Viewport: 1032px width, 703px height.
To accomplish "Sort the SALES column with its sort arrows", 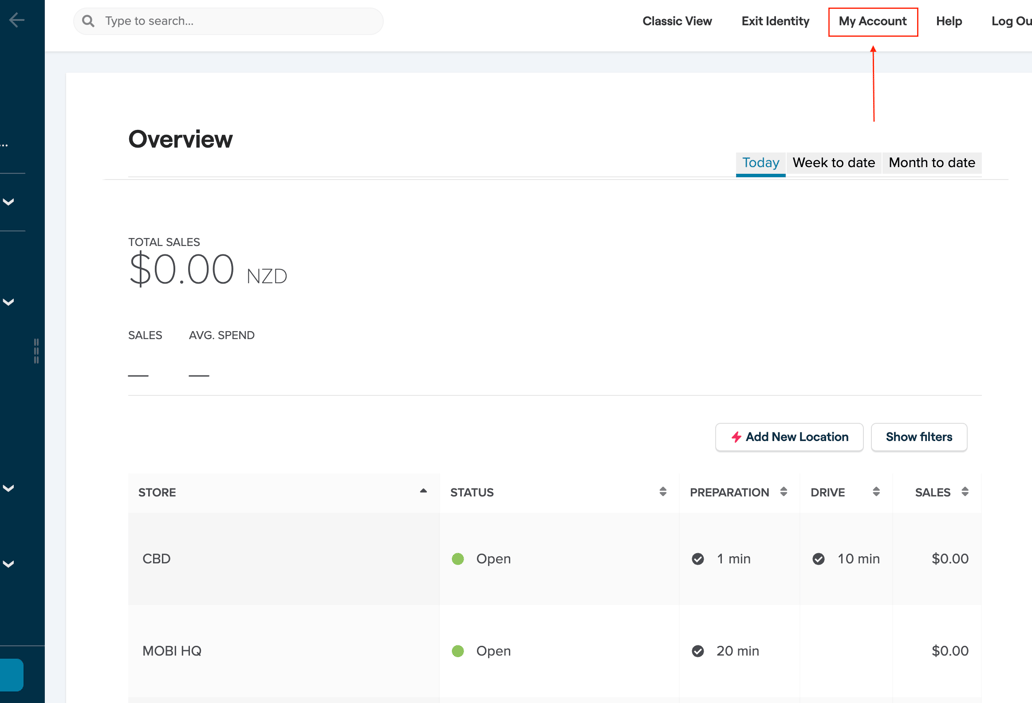I will (x=964, y=492).
